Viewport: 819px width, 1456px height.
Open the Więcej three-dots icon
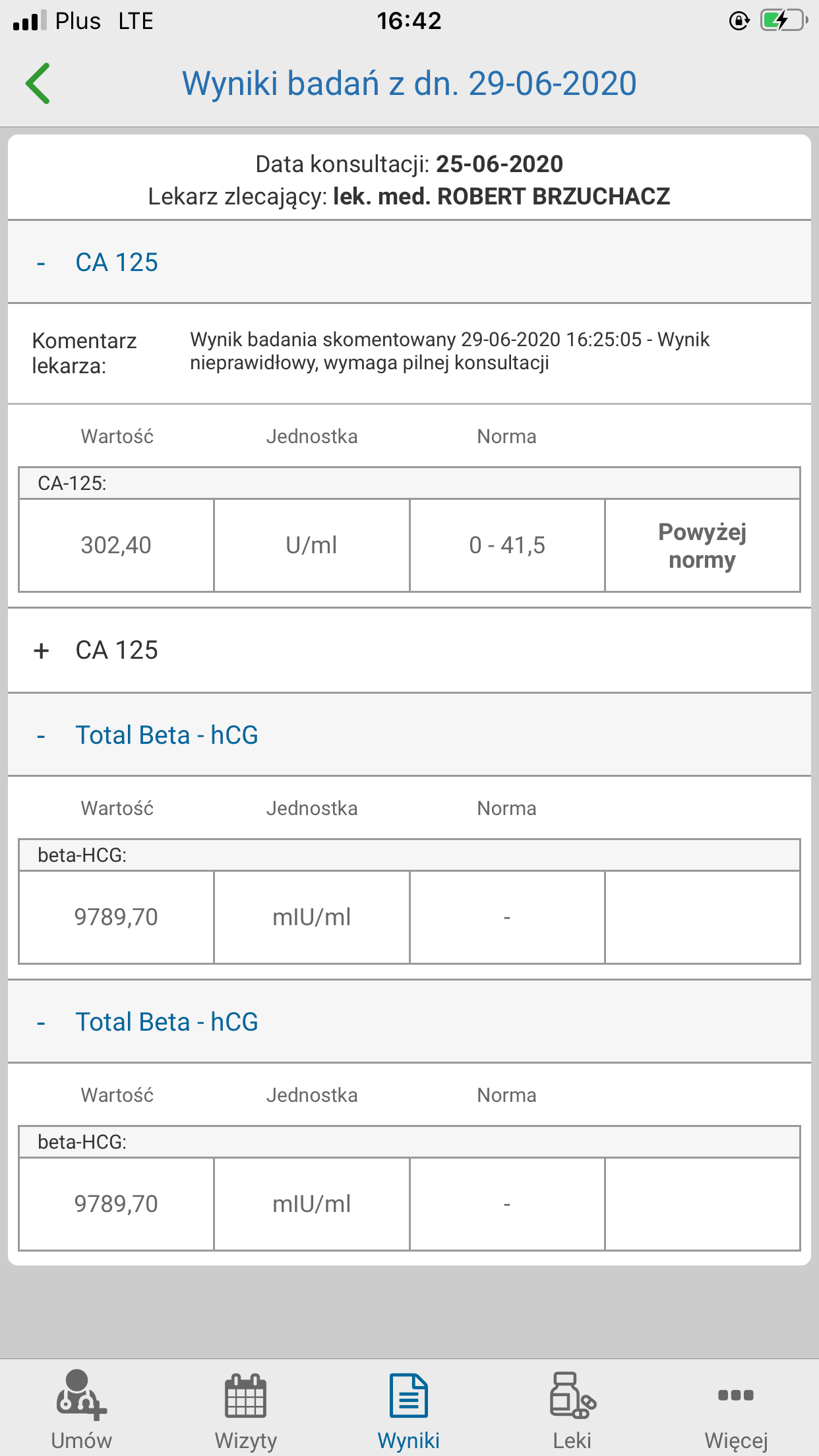(x=736, y=1395)
